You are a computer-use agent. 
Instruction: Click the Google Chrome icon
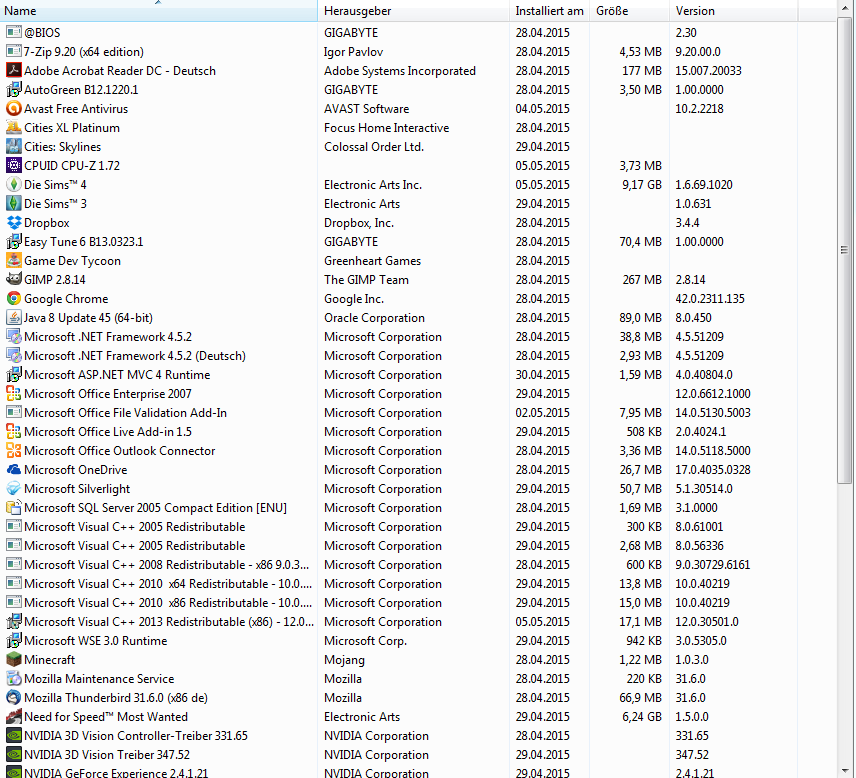[14, 298]
